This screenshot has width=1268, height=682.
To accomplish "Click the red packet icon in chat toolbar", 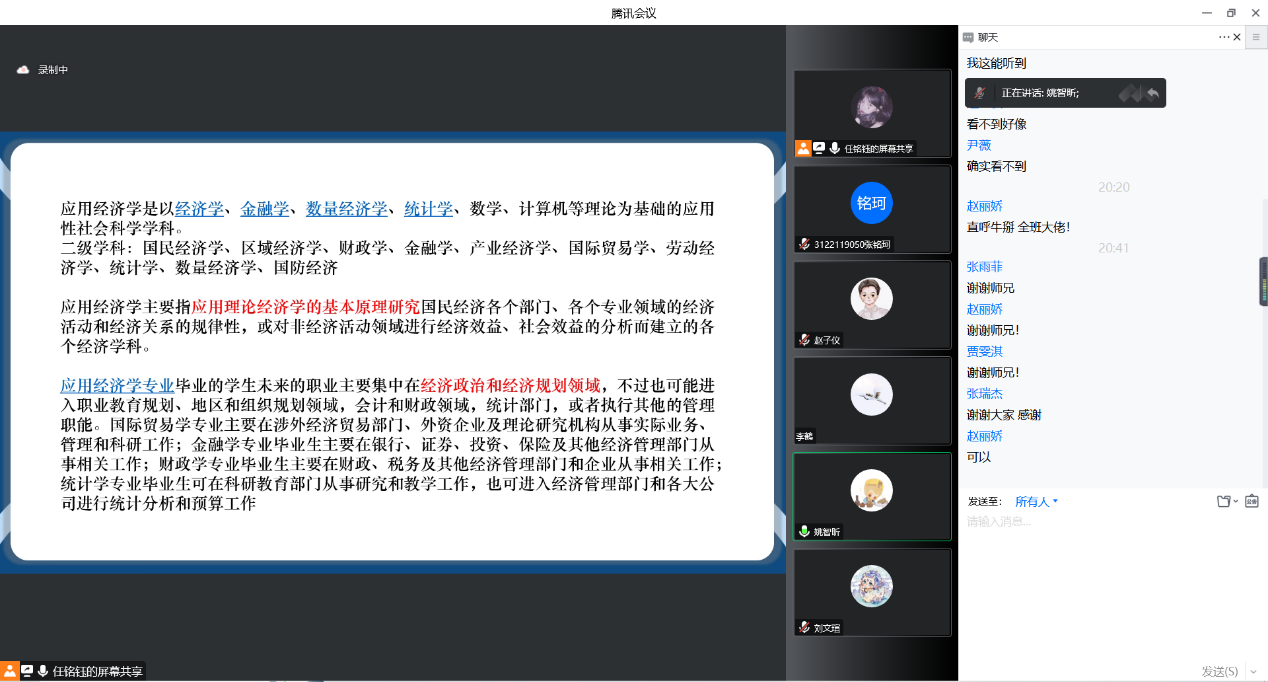I will [1251, 501].
